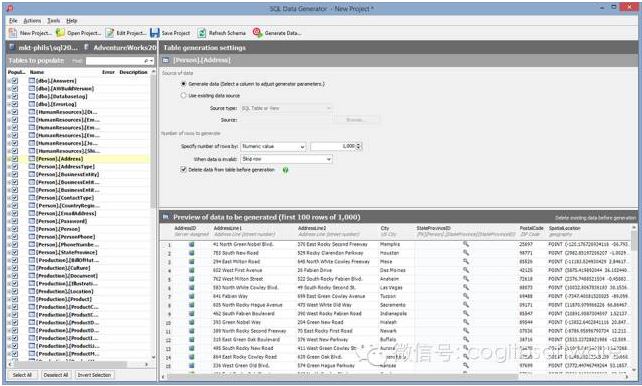This screenshot has height=386, width=642.
Task: Open the File menu
Action: pos(13,20)
